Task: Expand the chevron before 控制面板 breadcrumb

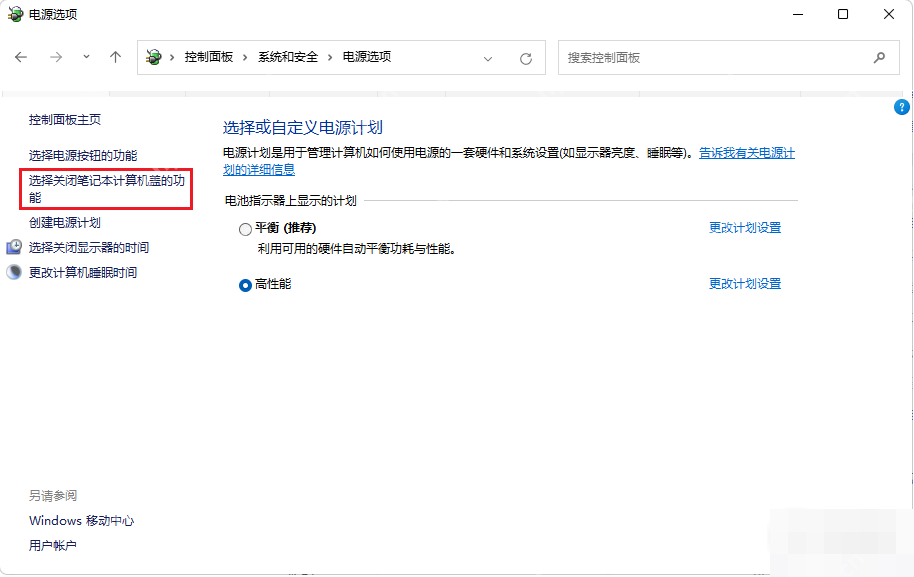Action: 172,57
